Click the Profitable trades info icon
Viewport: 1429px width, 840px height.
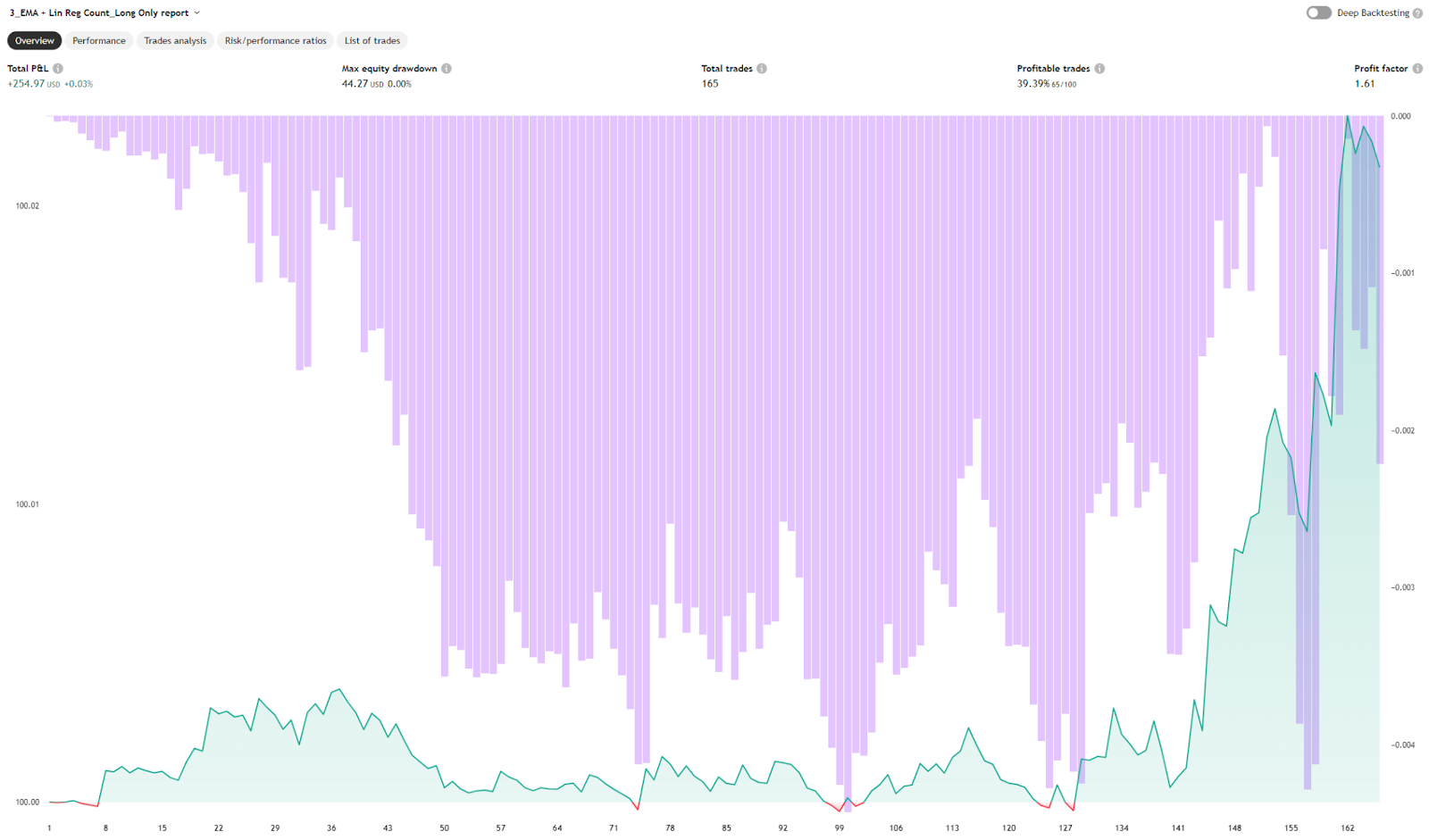pyautogui.click(x=1099, y=69)
